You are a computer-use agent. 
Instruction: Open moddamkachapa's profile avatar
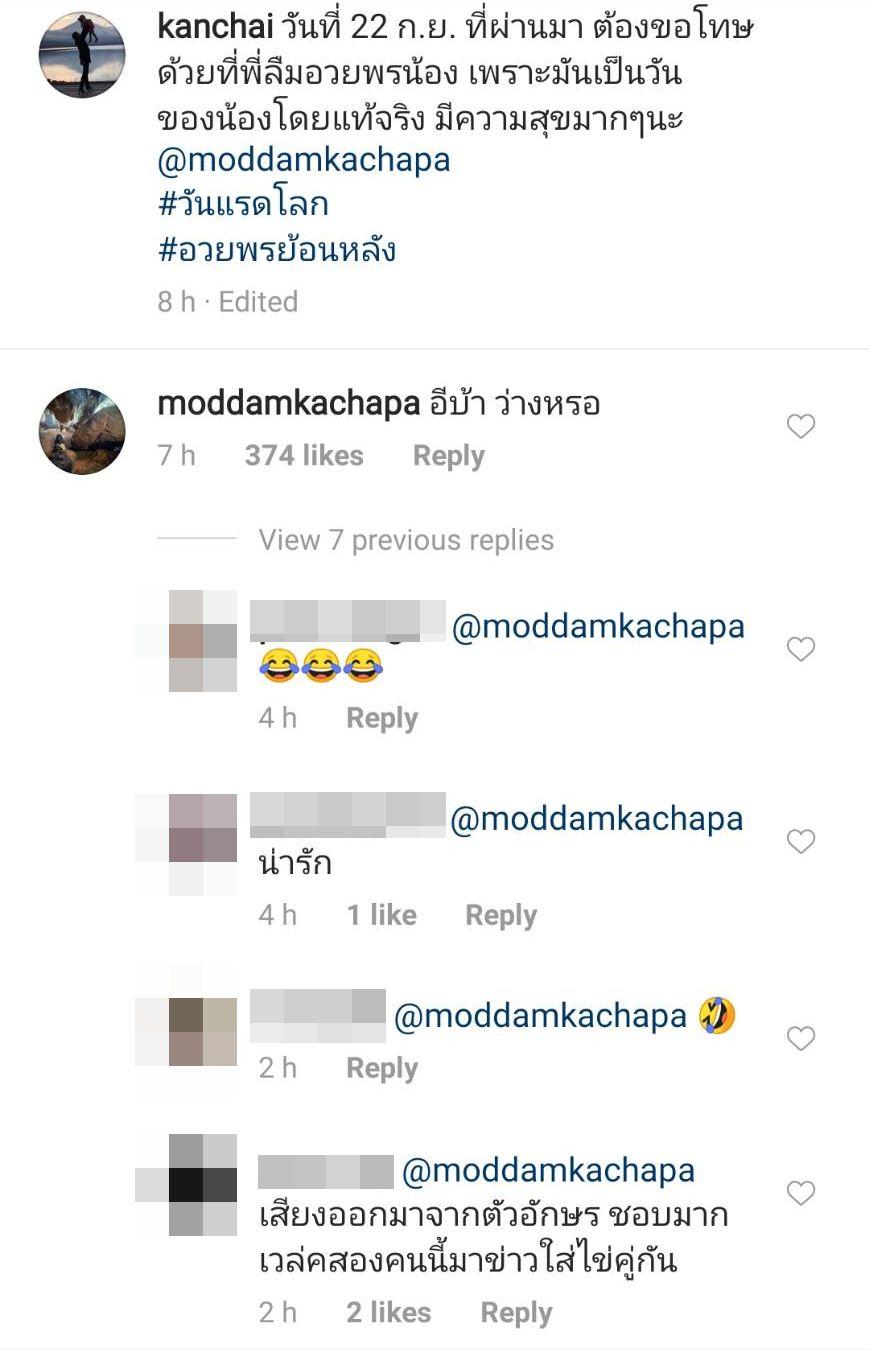click(x=82, y=431)
